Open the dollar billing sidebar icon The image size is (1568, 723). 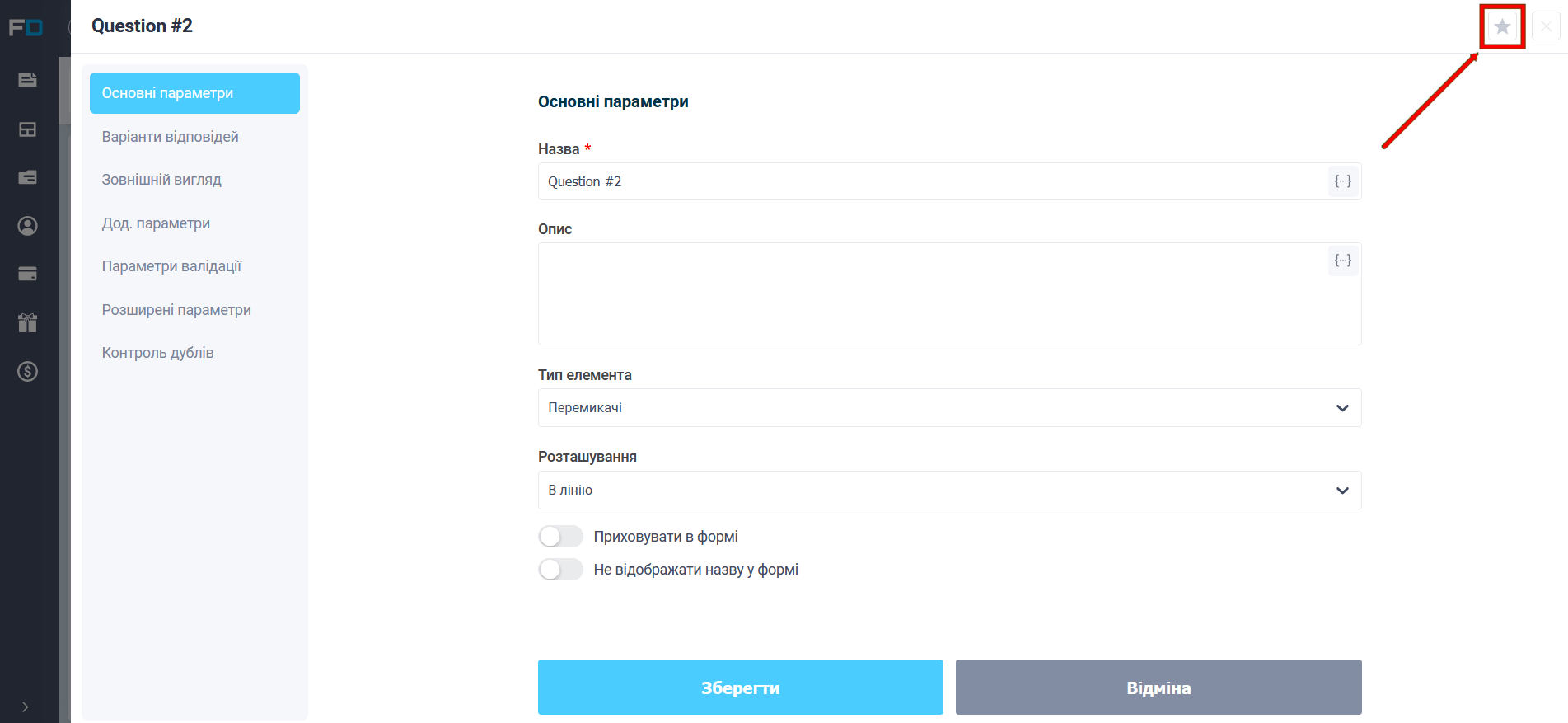[28, 372]
